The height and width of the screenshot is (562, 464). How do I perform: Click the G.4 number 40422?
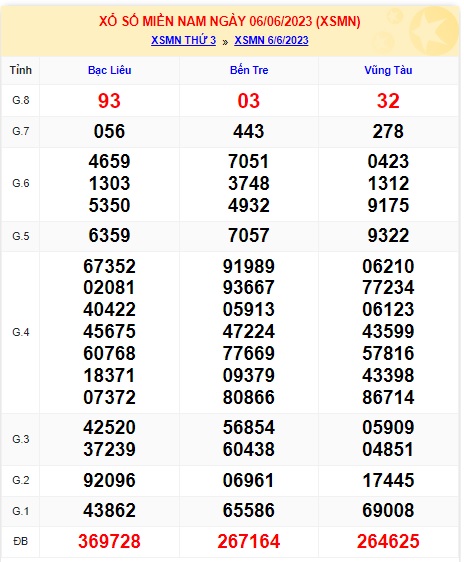click(109, 310)
